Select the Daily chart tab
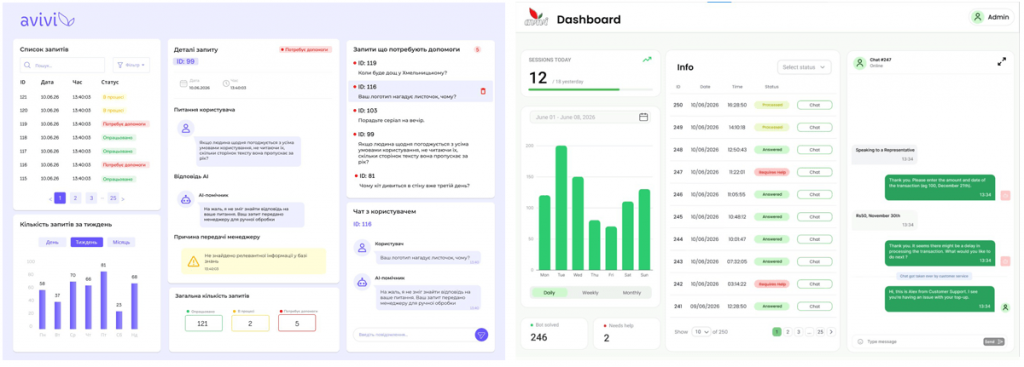This screenshot has width=1024, height=367. tap(549, 293)
